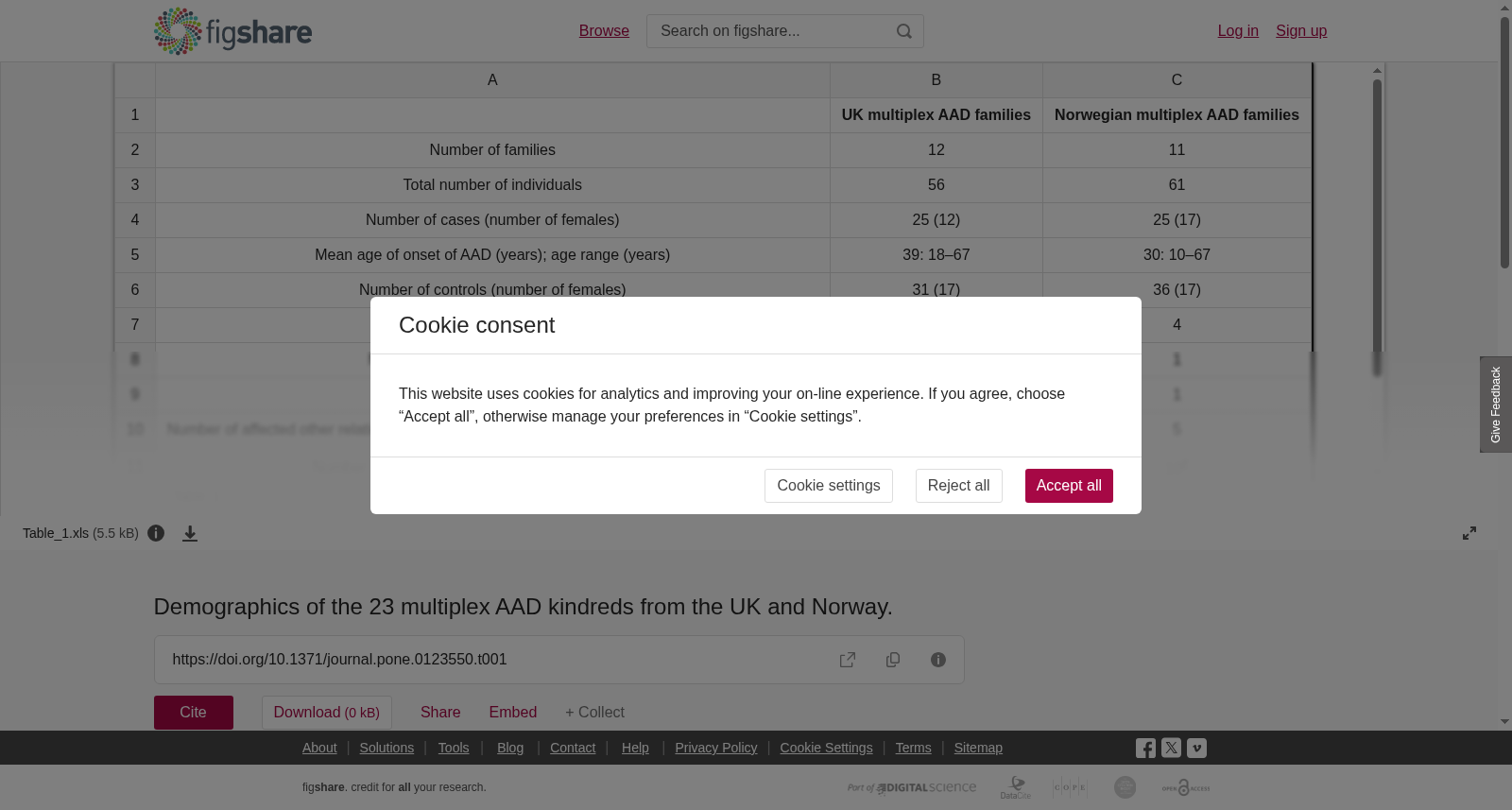Open the Log in link
Image resolution: width=1512 pixels, height=810 pixels.
point(1238,31)
